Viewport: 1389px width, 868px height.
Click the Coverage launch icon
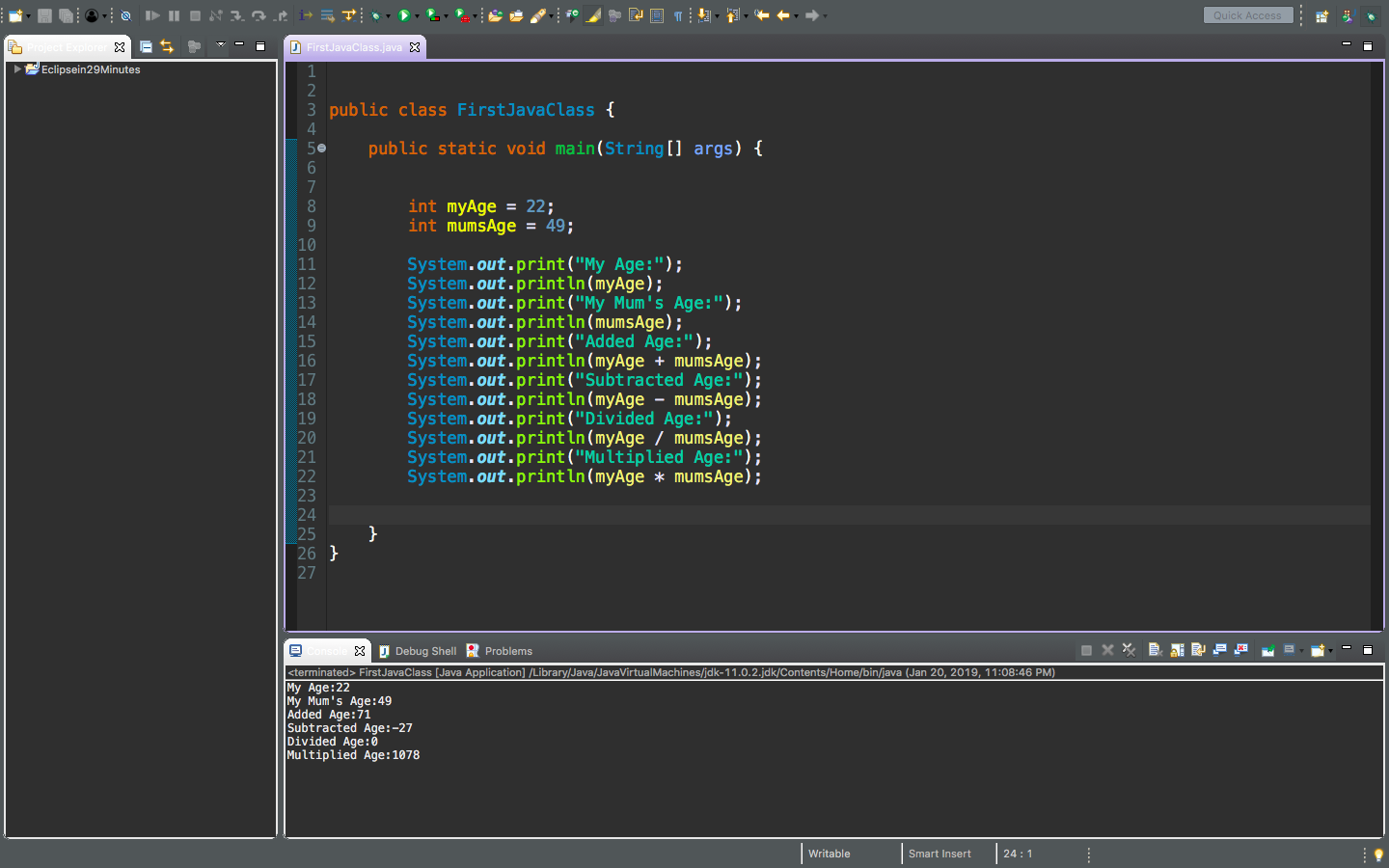click(x=432, y=15)
